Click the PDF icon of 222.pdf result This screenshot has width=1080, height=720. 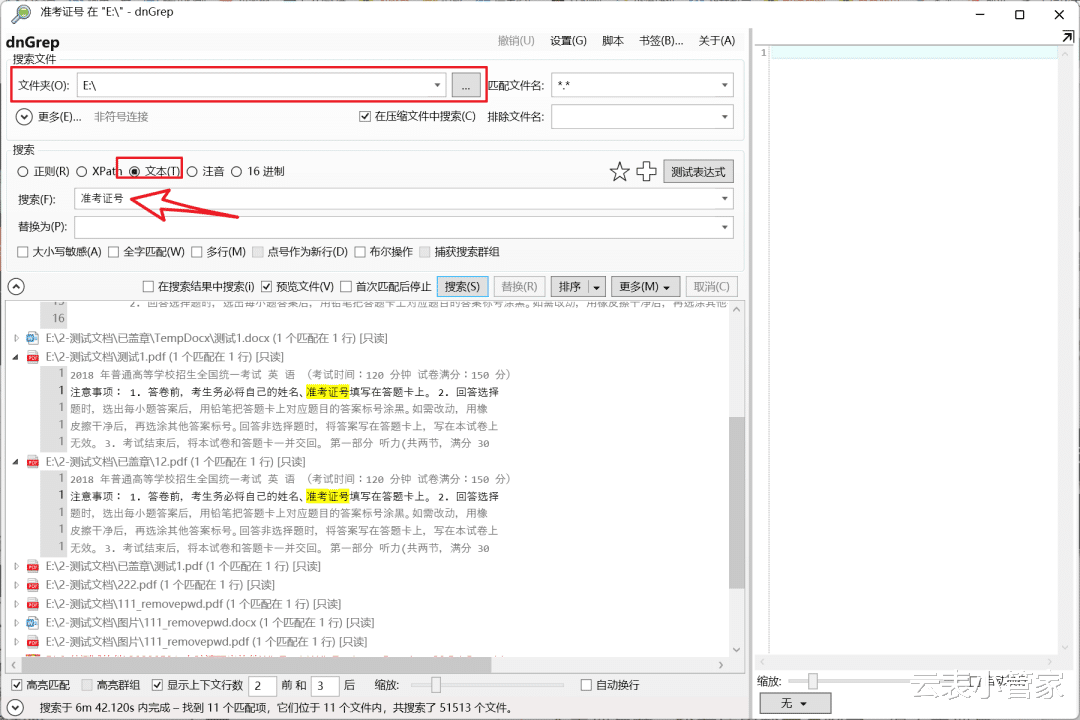click(32, 585)
